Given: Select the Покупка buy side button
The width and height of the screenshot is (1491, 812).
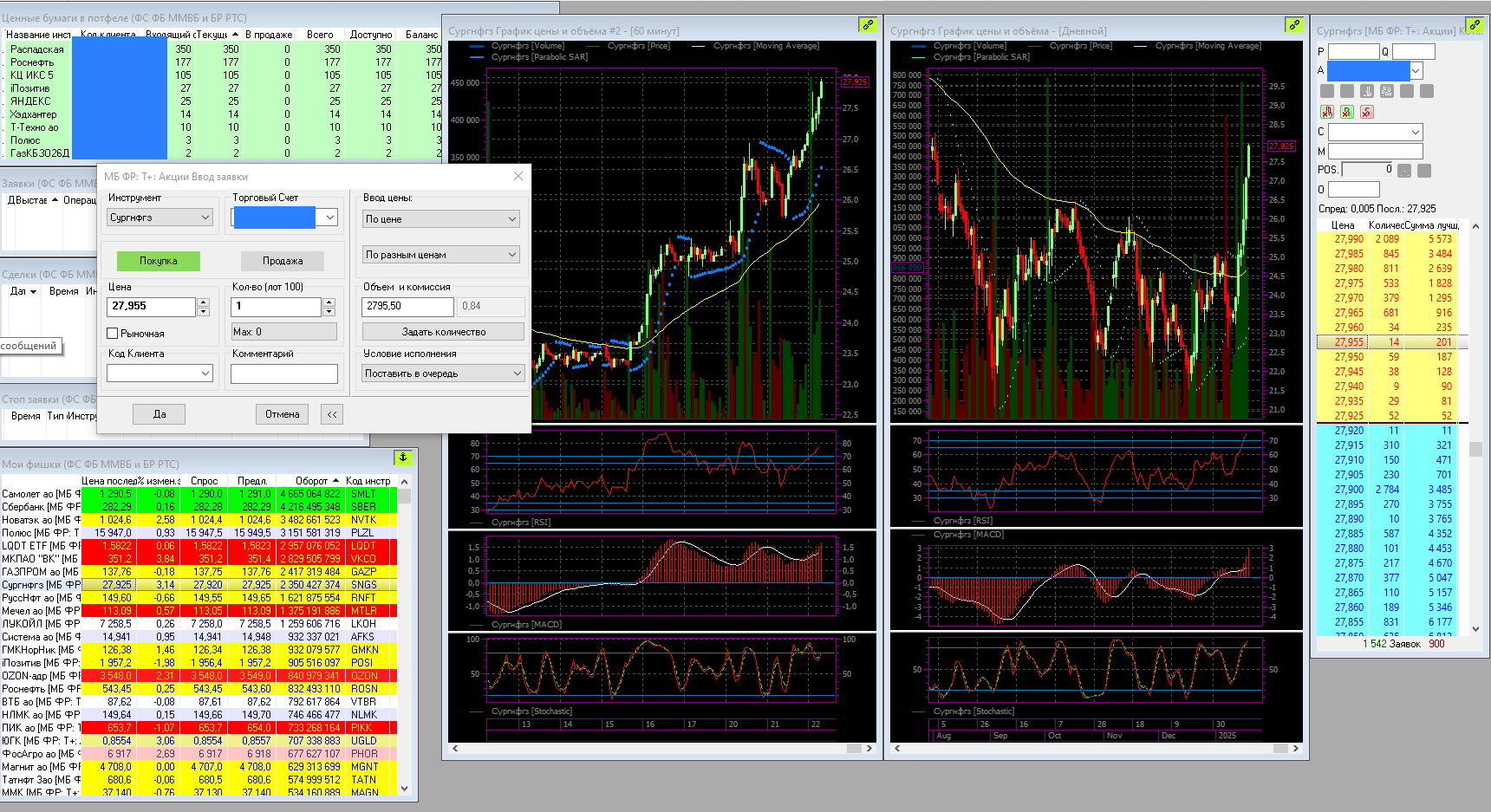Looking at the screenshot, I should [x=158, y=261].
